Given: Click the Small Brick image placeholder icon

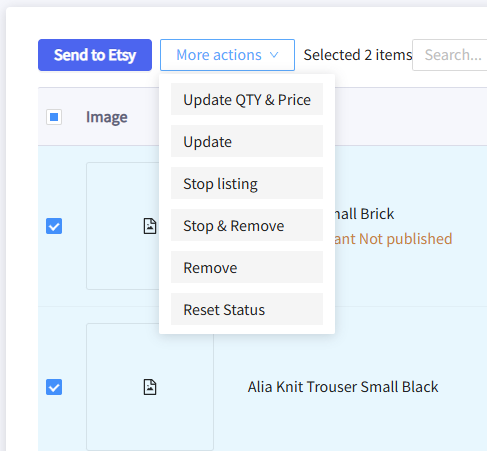Looking at the screenshot, I should tap(150, 226).
